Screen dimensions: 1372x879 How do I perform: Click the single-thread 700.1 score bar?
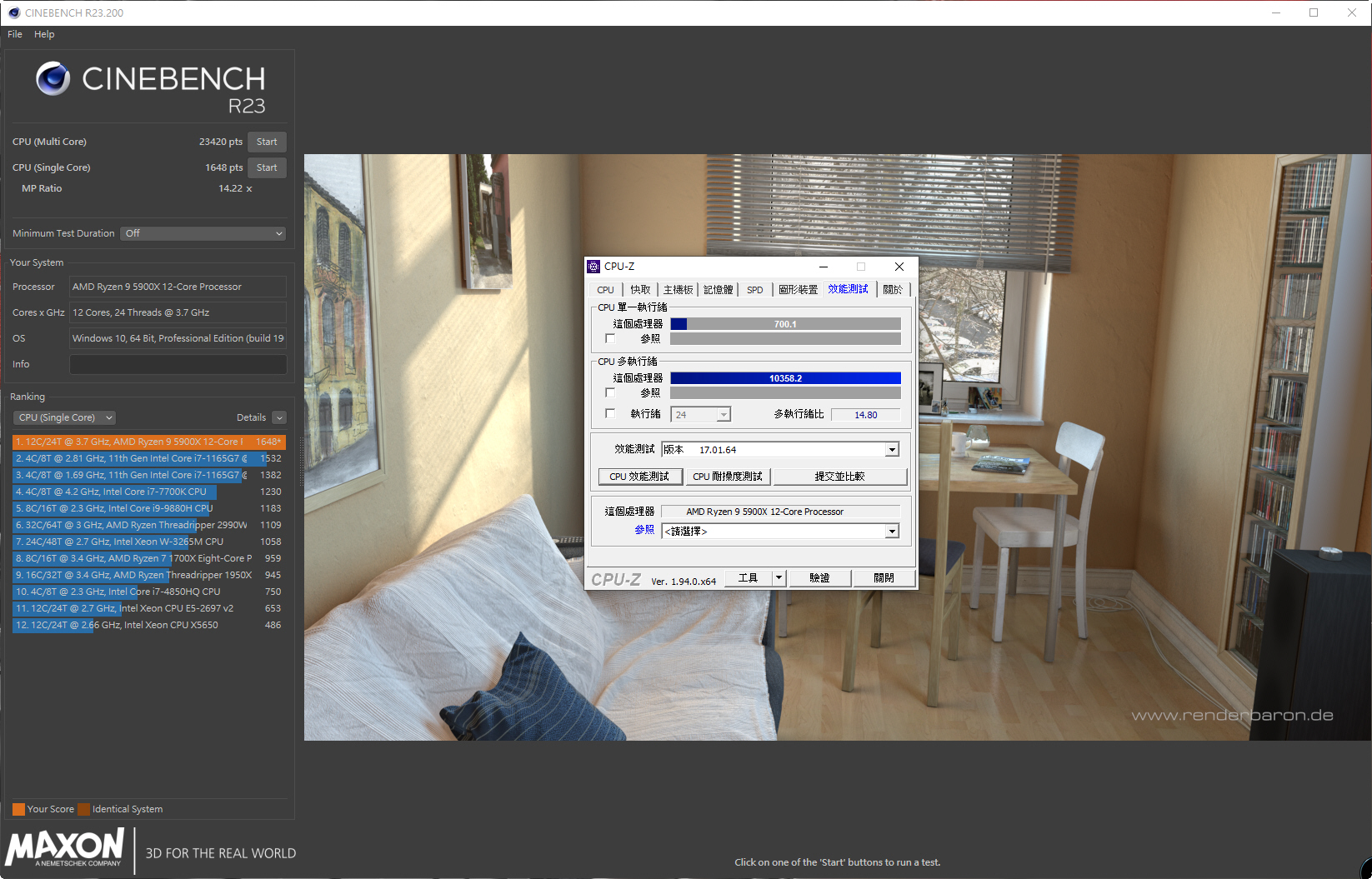coord(785,324)
